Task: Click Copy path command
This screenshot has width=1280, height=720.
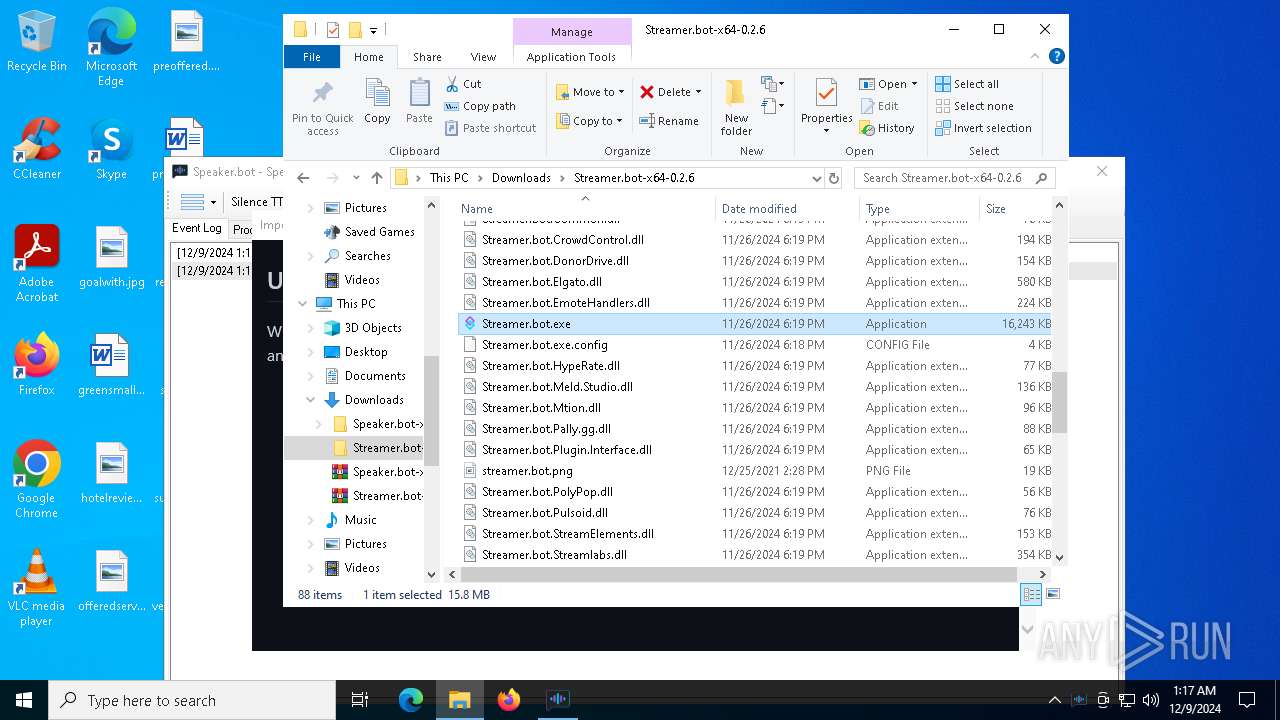Action: tap(480, 106)
